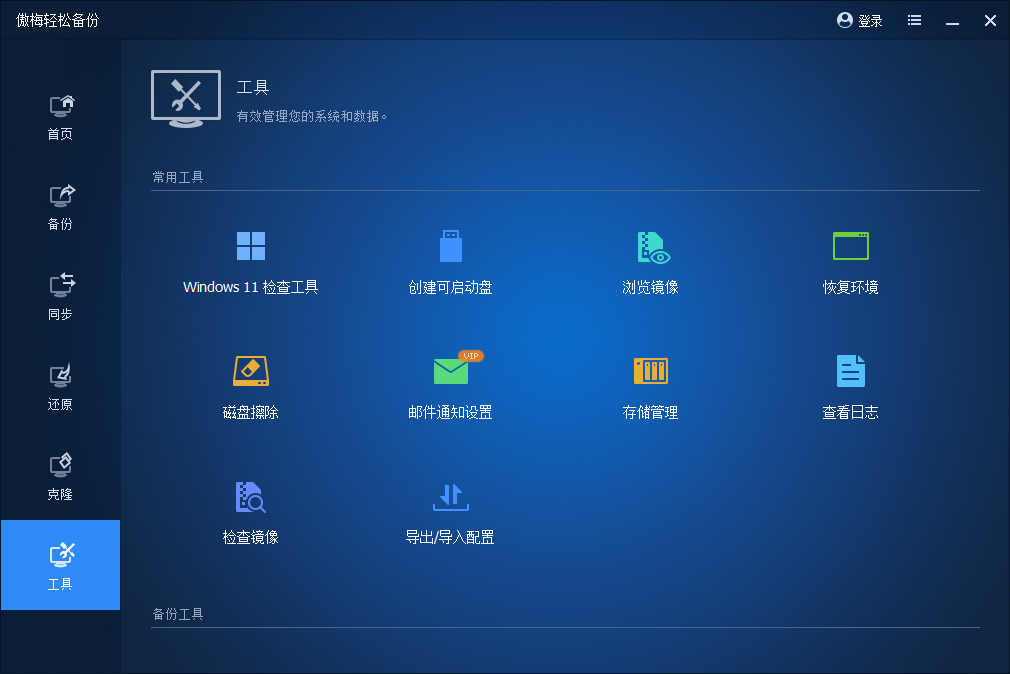
Task: Click the 登录 button
Action: click(858, 19)
